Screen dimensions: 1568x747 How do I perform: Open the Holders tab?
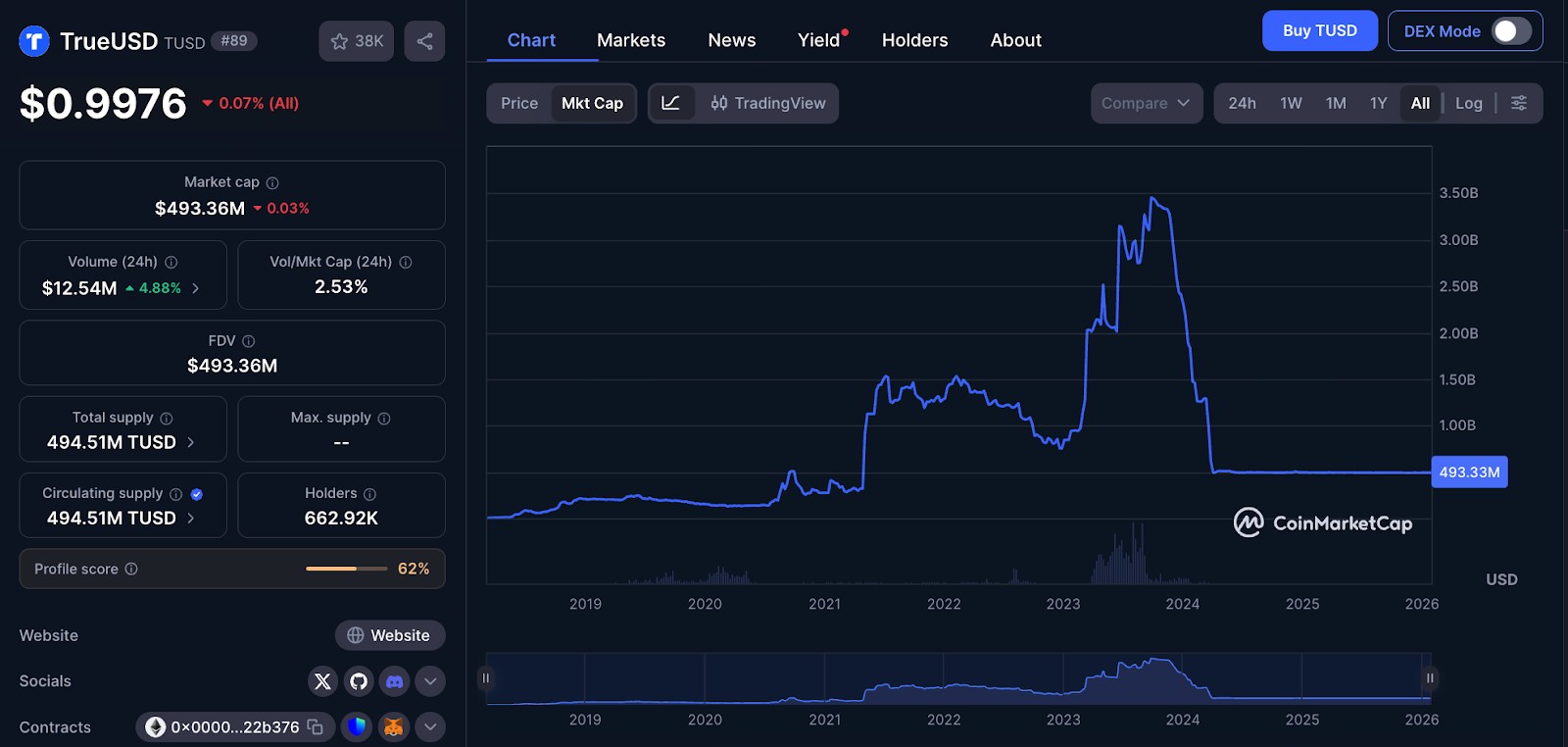(x=914, y=40)
